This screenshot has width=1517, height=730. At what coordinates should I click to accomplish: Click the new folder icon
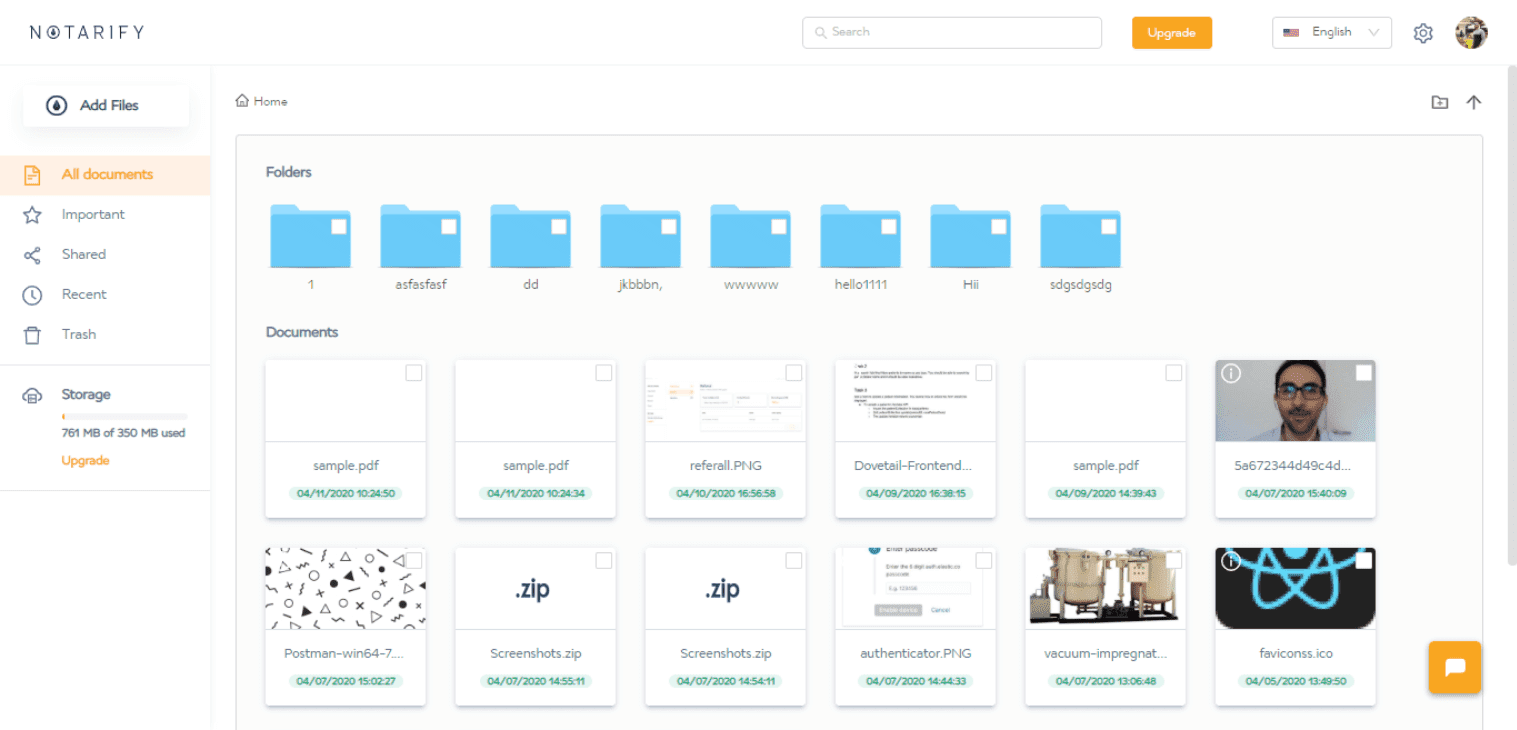pos(1439,102)
